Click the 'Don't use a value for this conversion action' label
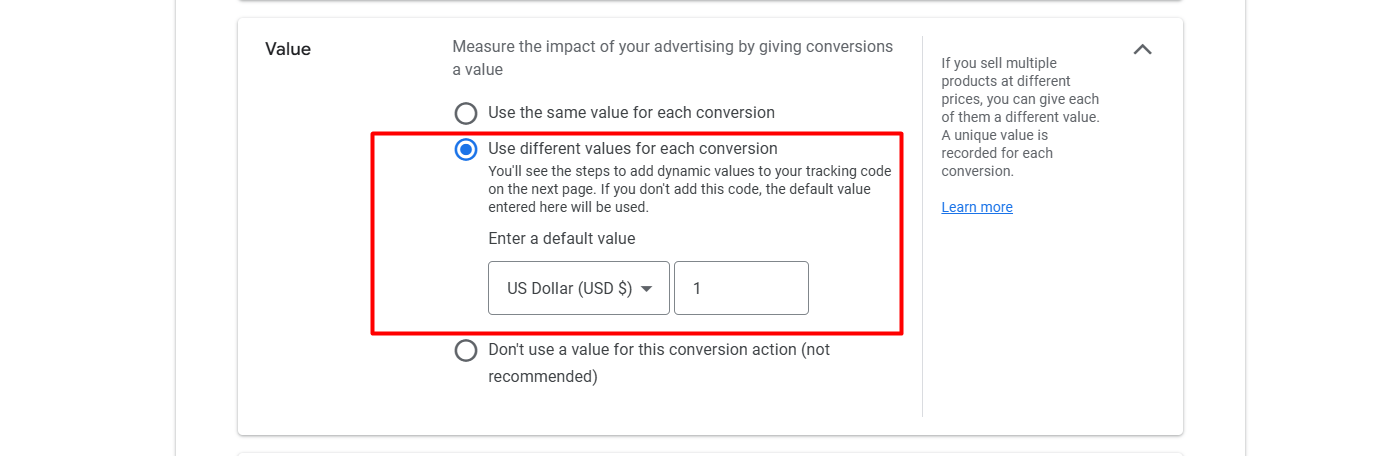Screen dimensions: 1387x456 tap(658, 350)
